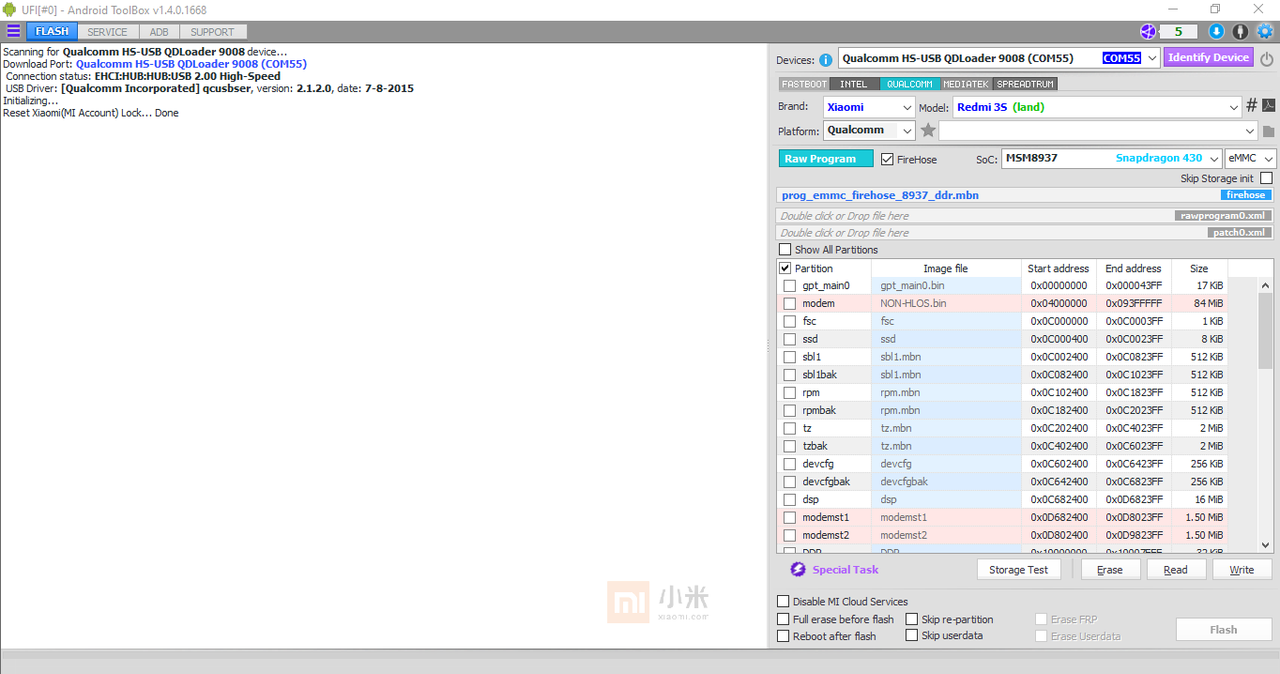
Task: Click the numeric field showing 5
Action: (x=1179, y=32)
